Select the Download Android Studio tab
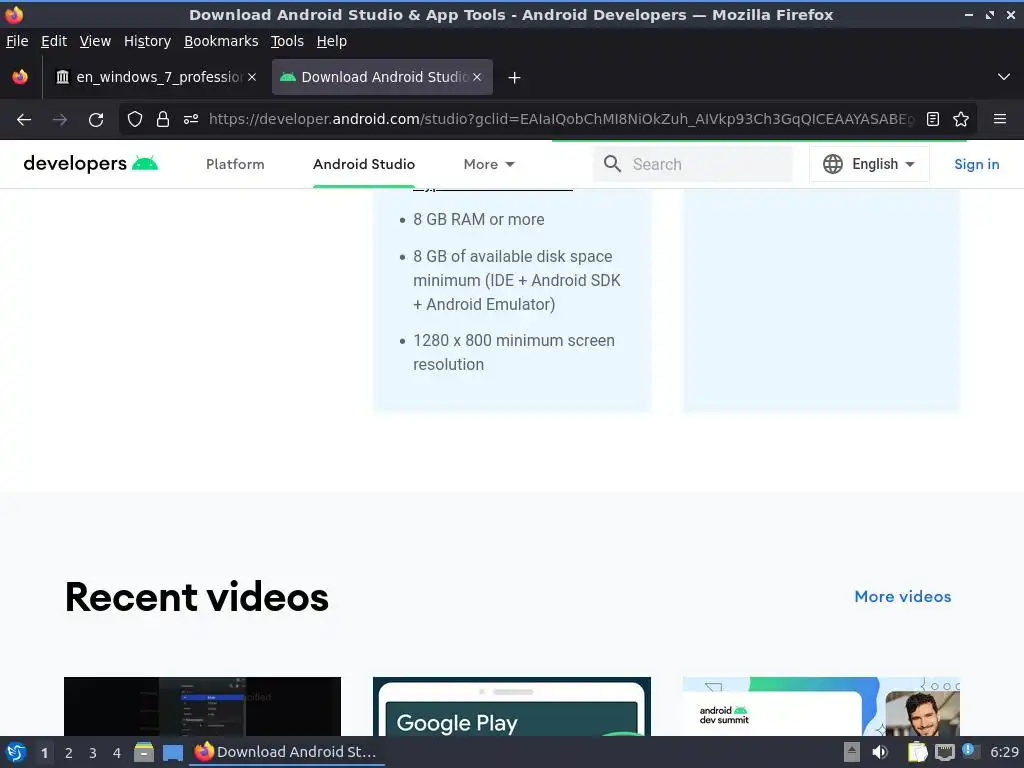1024x768 pixels. (x=382, y=77)
